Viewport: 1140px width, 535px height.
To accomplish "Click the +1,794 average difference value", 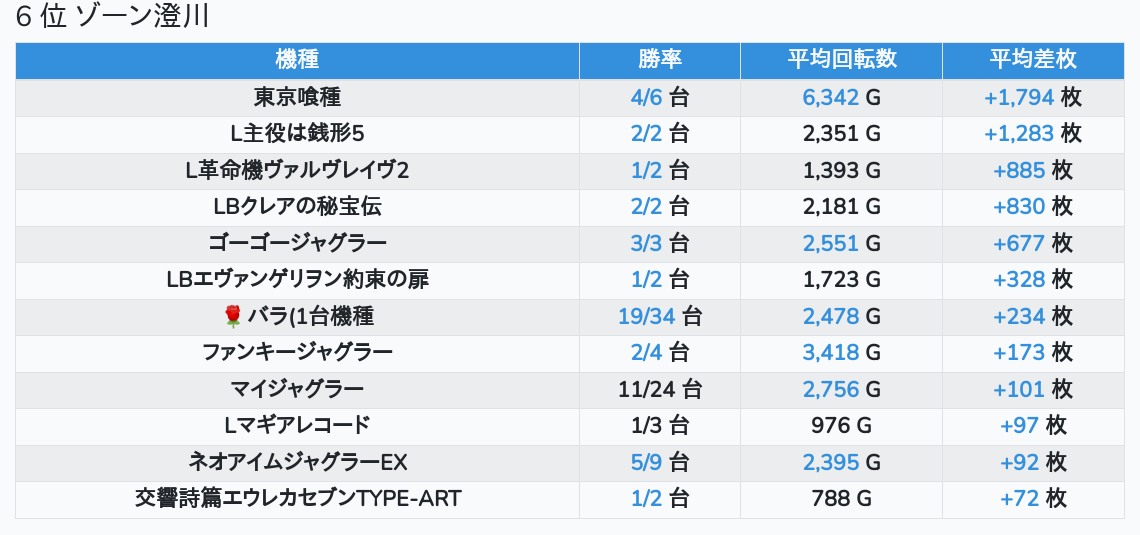I will 1019,98.
